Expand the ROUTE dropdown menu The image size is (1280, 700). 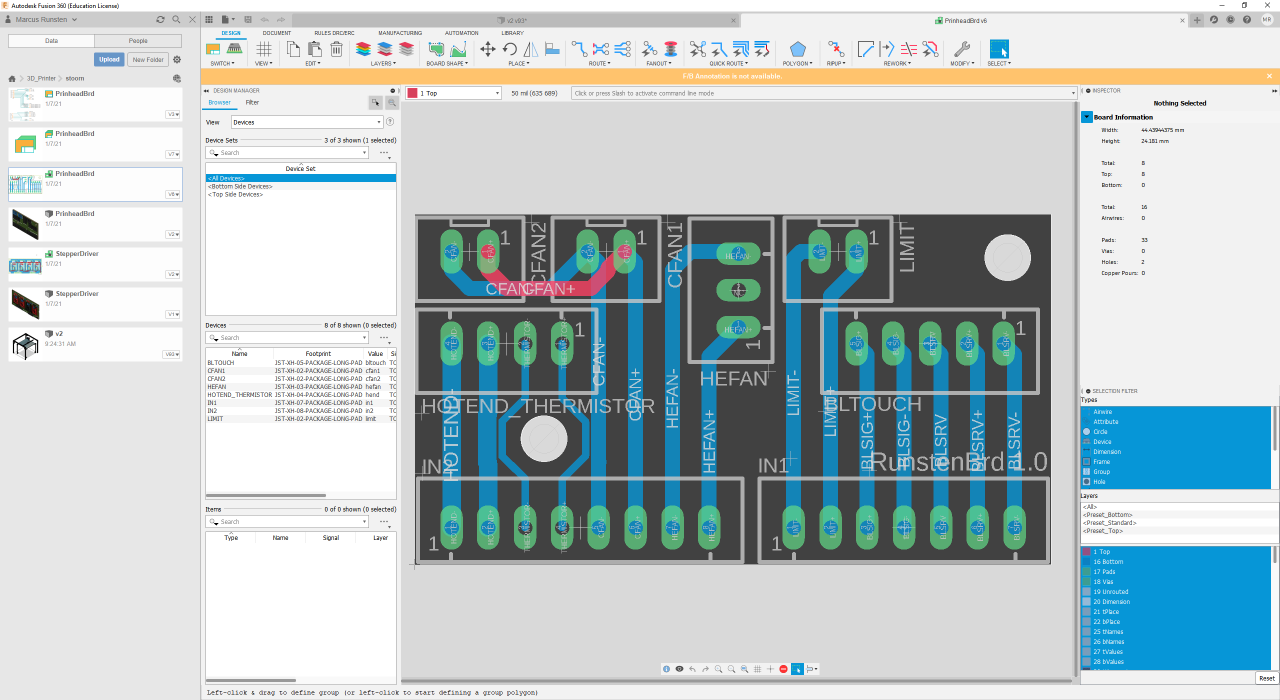600,63
